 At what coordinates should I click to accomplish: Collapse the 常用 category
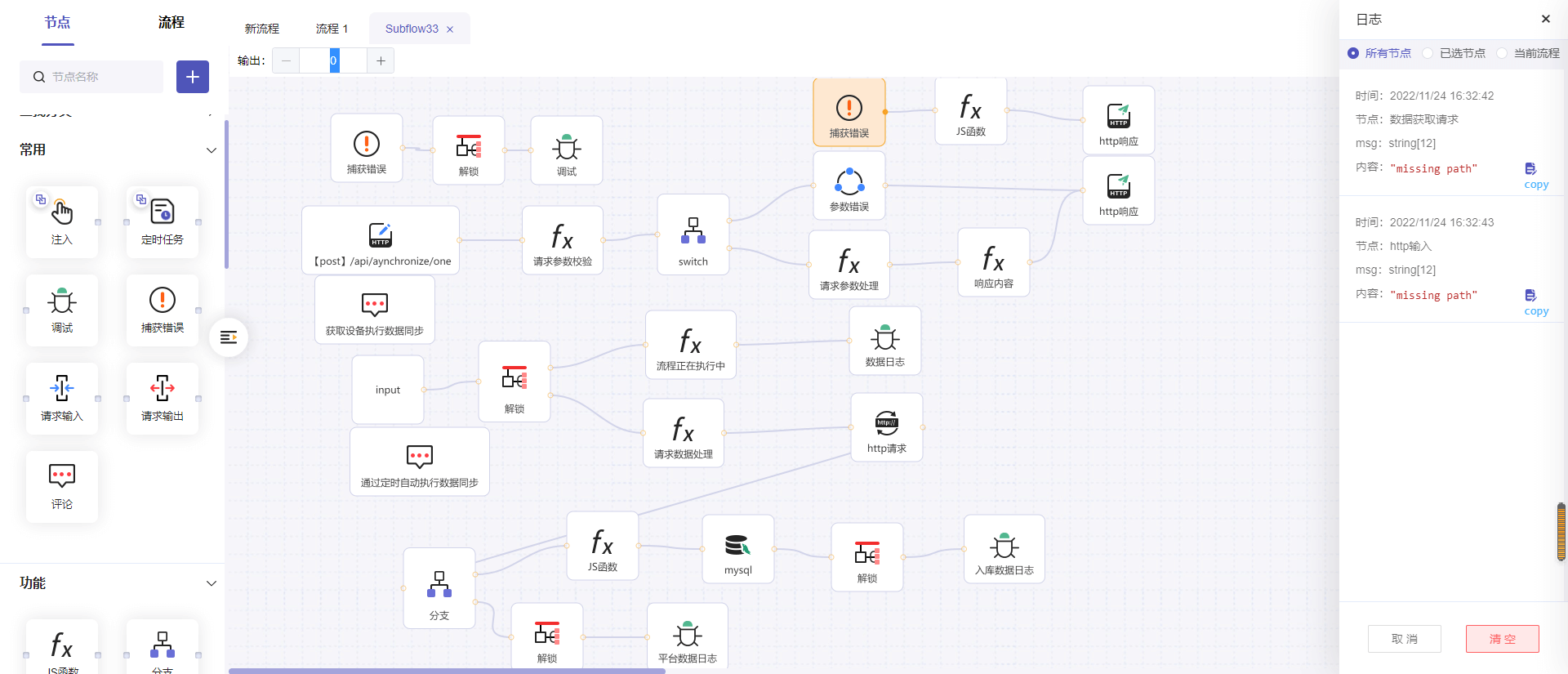pos(211,150)
